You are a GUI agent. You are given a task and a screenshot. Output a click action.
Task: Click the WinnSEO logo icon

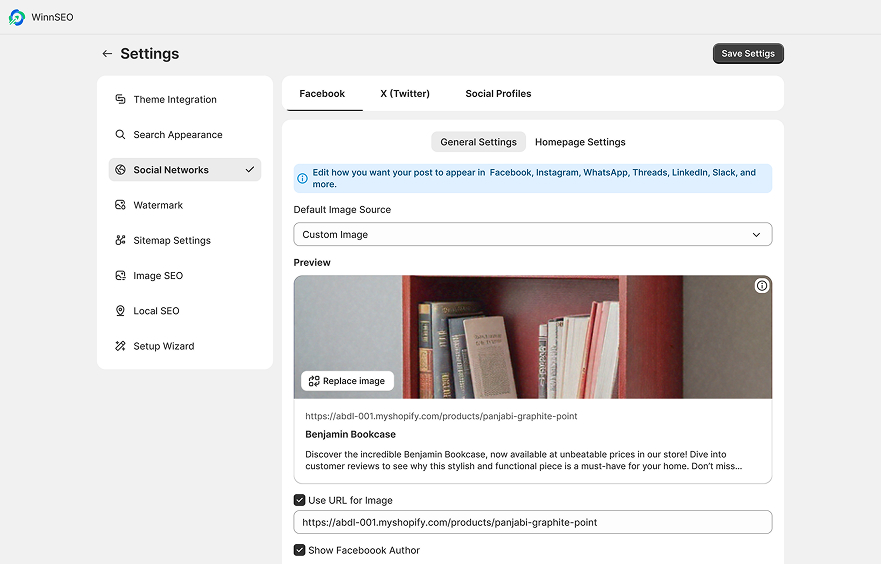click(17, 17)
